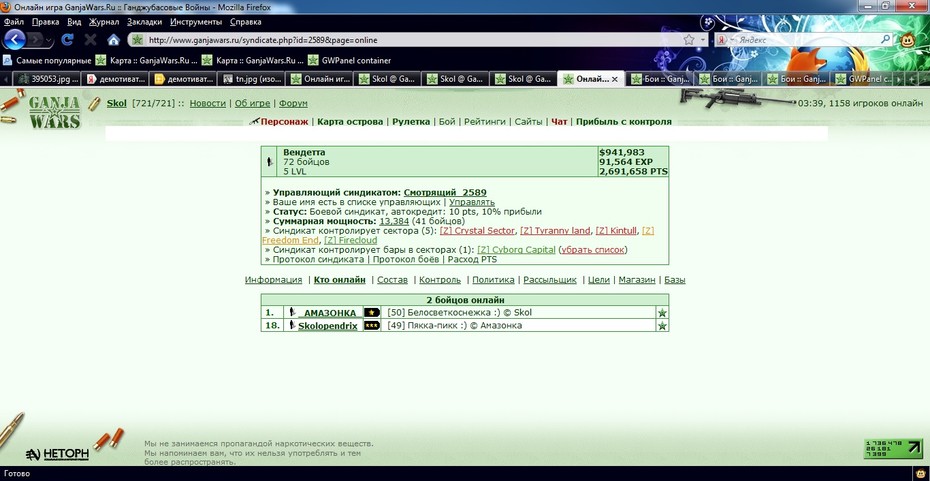Screen dimensions: 930x481
Task: Switch to the Онлайн иг... tab
Action: click(319, 79)
